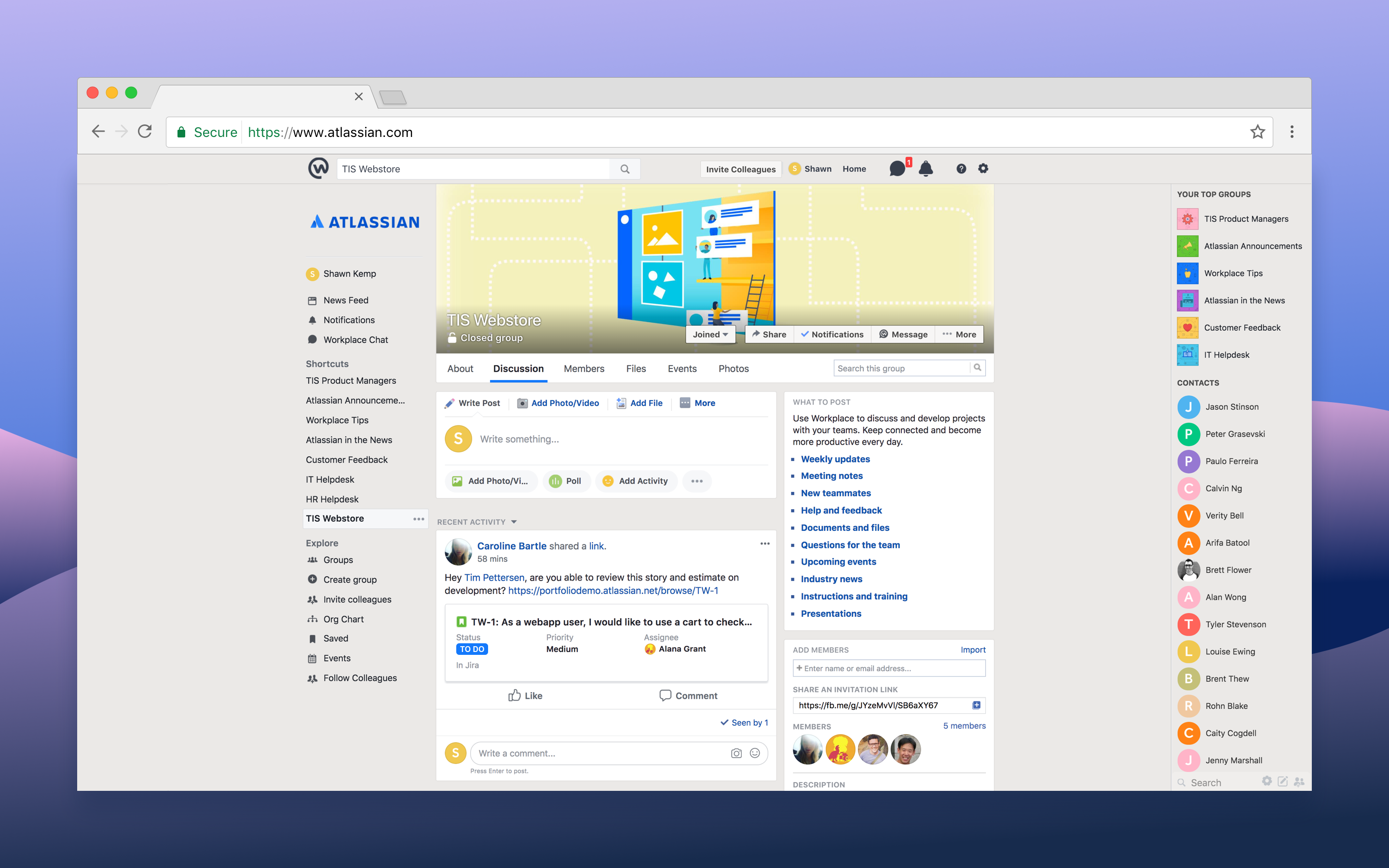Click the Write Post icon
The image size is (1389, 868).
pos(450,403)
